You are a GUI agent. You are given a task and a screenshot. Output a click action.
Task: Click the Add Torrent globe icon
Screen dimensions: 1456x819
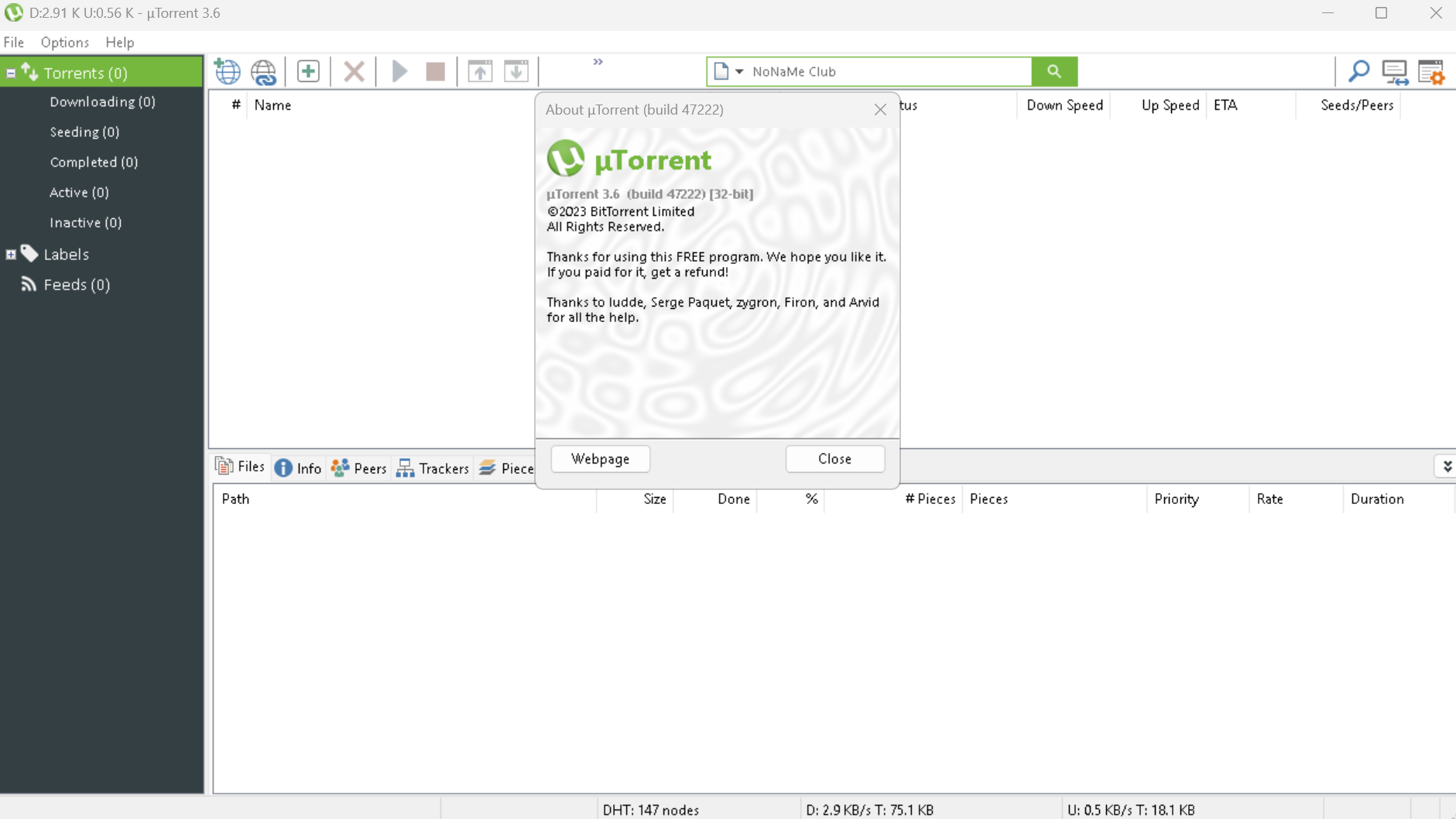228,71
